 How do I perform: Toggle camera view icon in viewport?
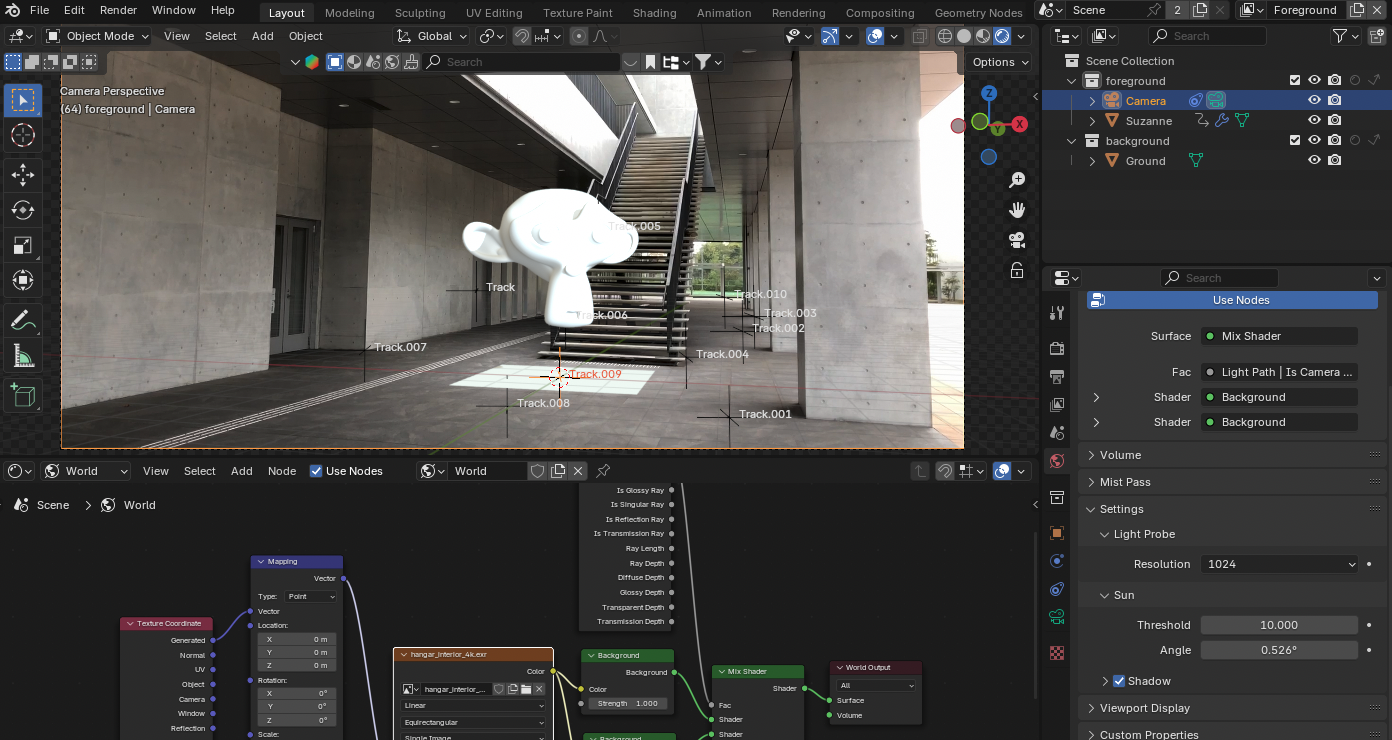tap(1017, 240)
